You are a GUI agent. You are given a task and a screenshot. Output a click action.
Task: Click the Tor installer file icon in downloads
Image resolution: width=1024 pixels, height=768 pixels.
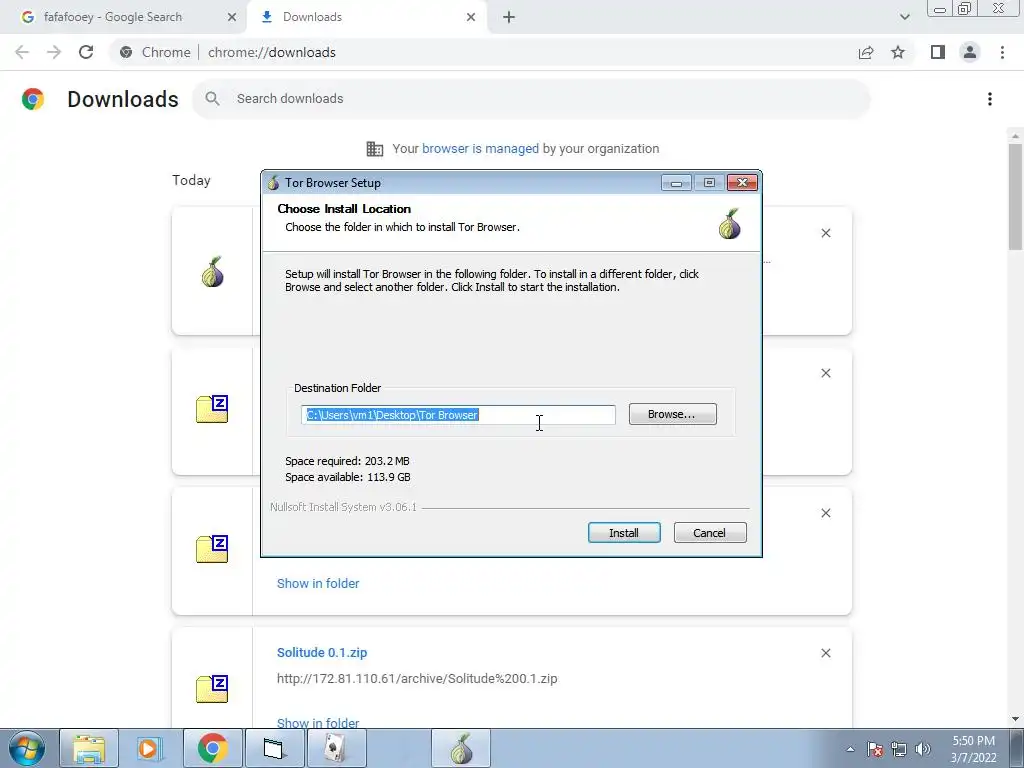click(x=212, y=272)
